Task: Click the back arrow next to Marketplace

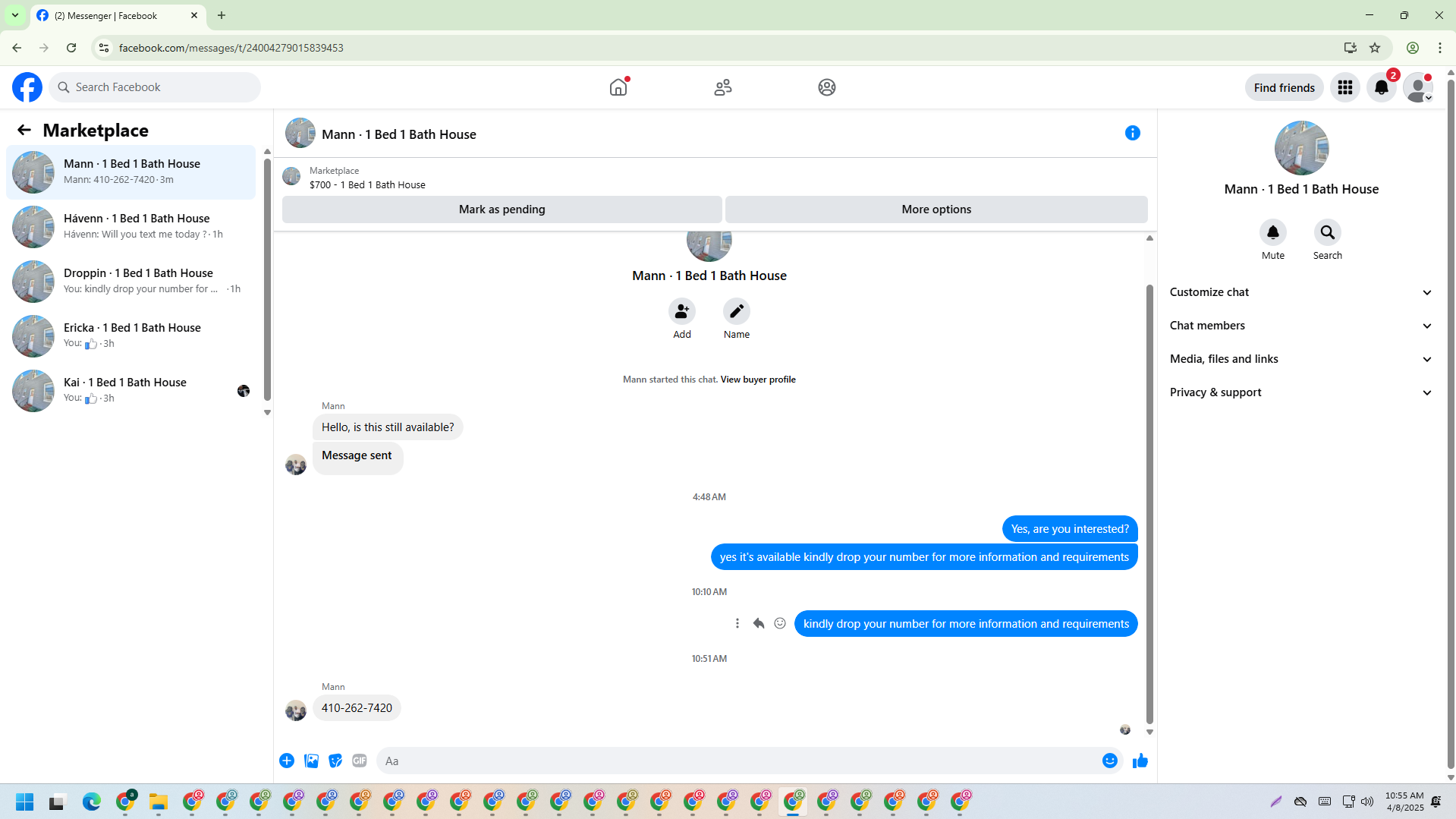Action: pyautogui.click(x=24, y=130)
